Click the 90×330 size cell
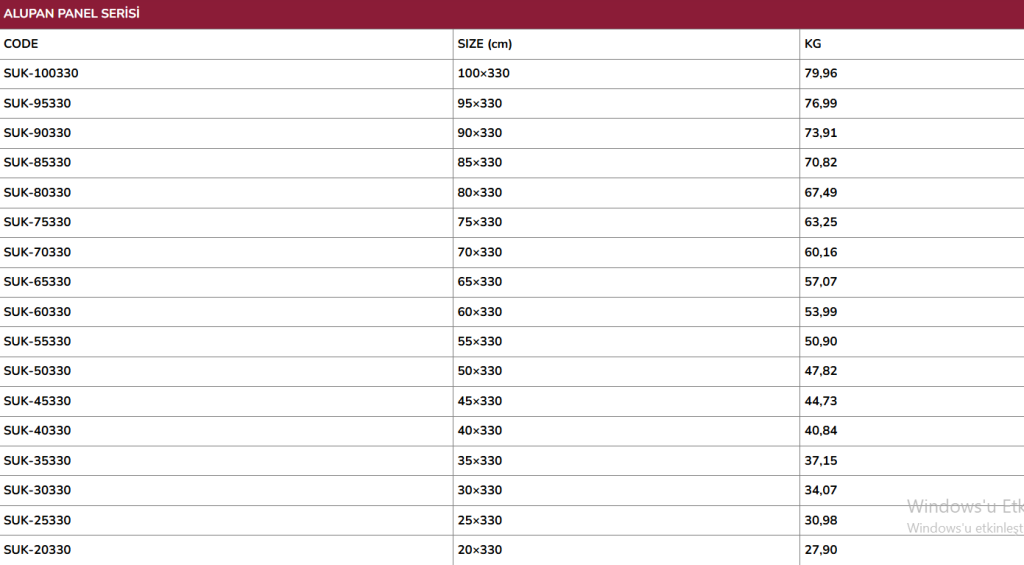Image resolution: width=1024 pixels, height=565 pixels. (480, 133)
